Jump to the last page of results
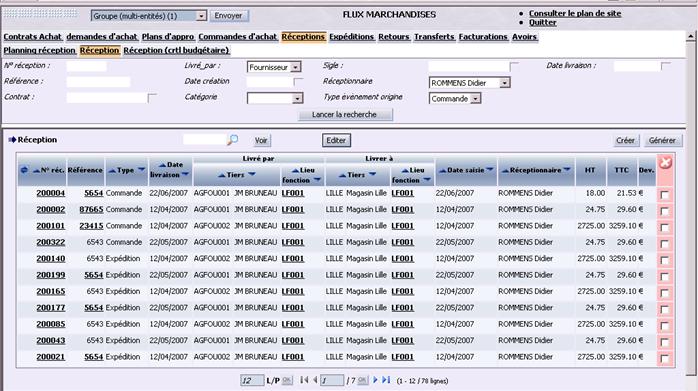 coord(386,380)
